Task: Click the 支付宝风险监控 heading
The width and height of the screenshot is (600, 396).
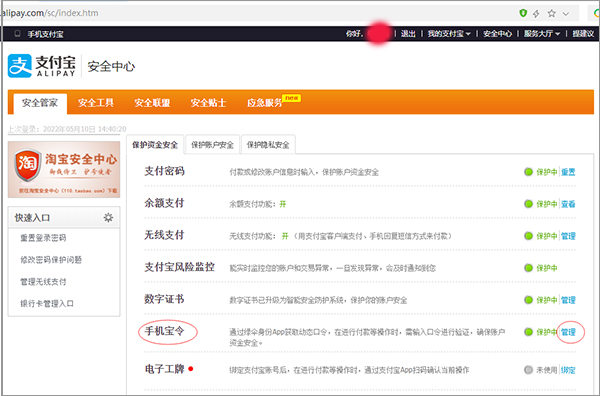Action: (179, 267)
